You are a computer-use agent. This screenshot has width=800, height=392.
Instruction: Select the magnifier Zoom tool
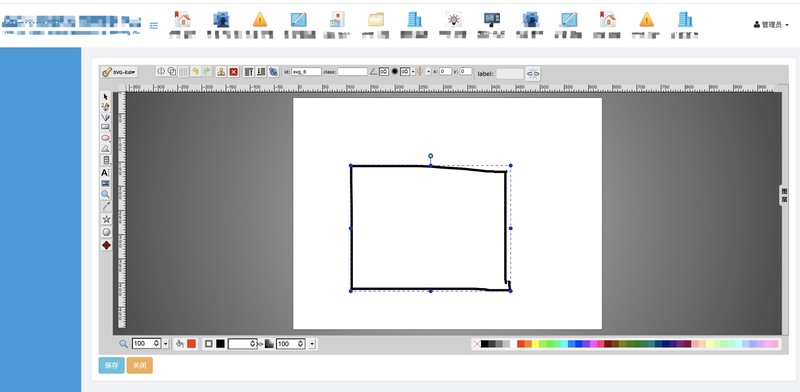coord(105,194)
